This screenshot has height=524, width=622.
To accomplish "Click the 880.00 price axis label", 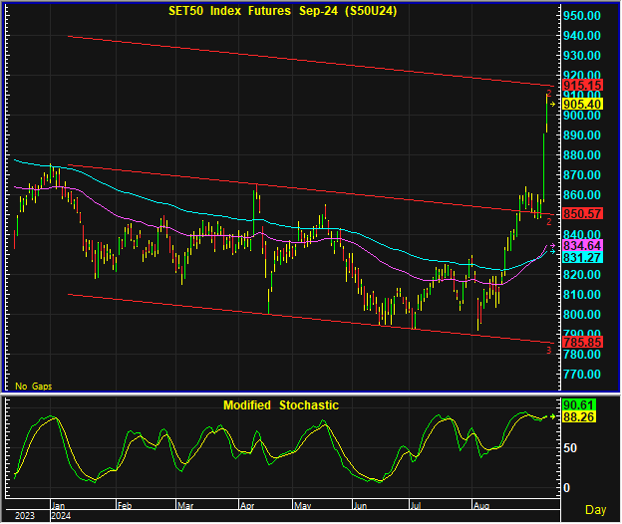I will tap(582, 155).
